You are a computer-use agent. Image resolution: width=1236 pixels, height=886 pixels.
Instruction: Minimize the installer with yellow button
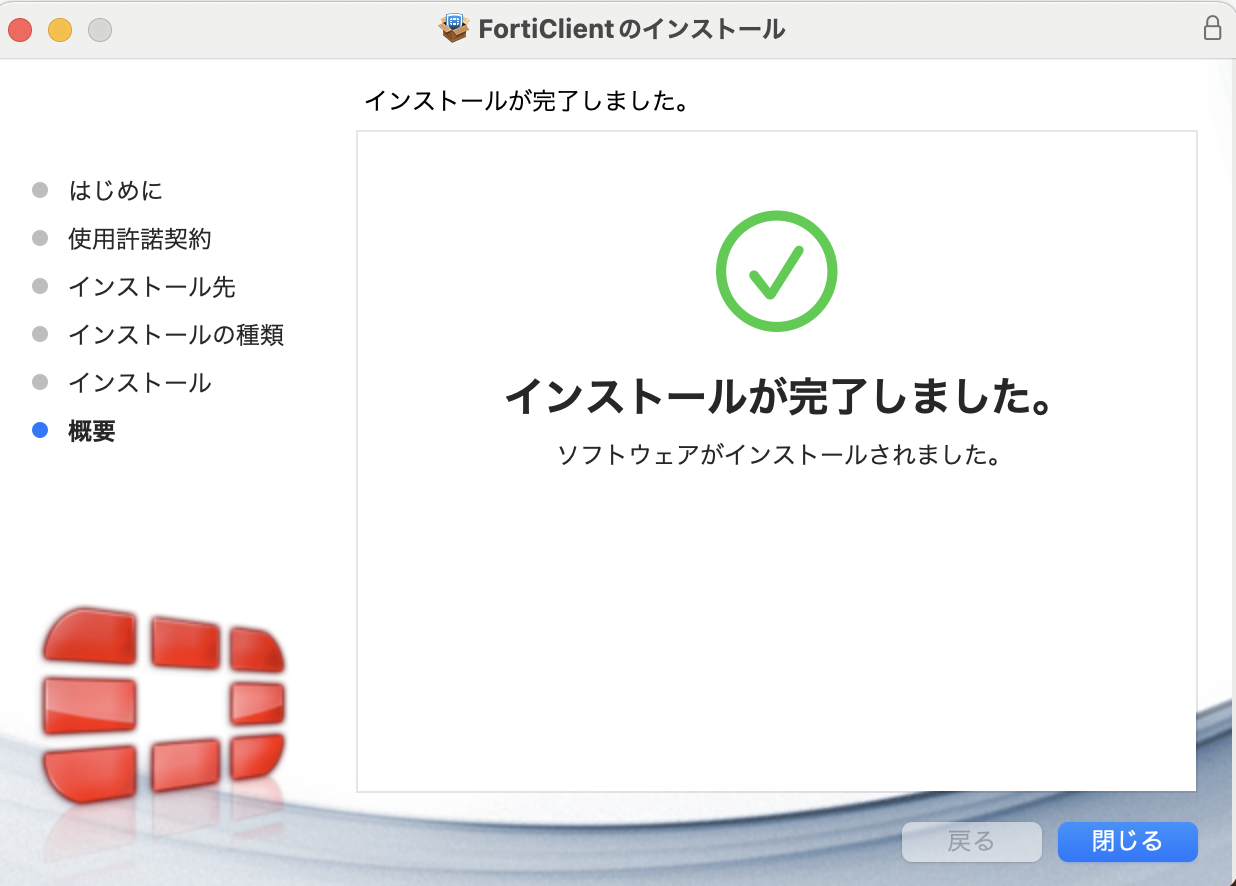click(x=60, y=30)
